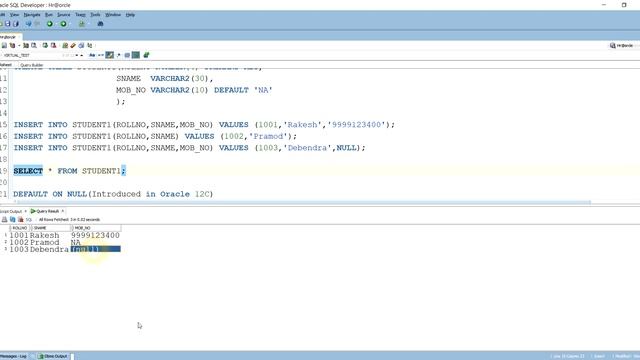The height and width of the screenshot is (360, 640).
Task: Click the DEFAULT ON NULL text line
Action: coord(113,194)
